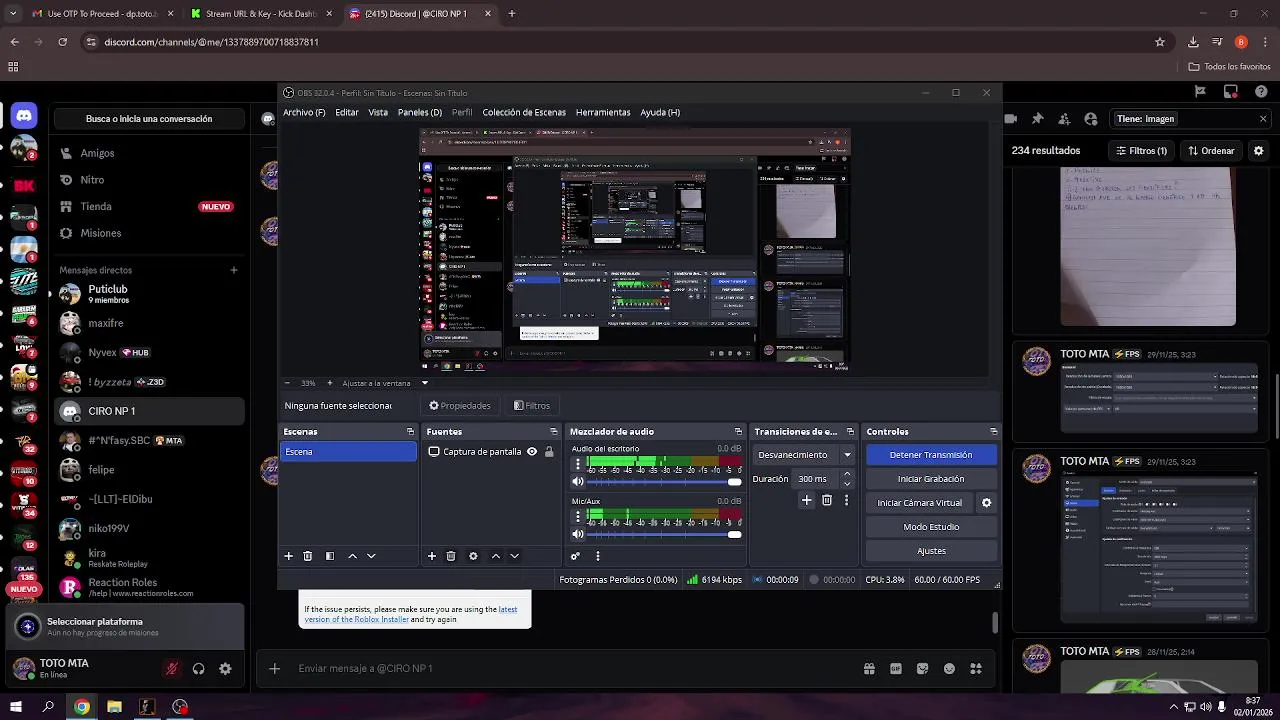The height and width of the screenshot is (720, 1280).
Task: Open advanced audio properties gear in mixer
Action: click(x=575, y=556)
